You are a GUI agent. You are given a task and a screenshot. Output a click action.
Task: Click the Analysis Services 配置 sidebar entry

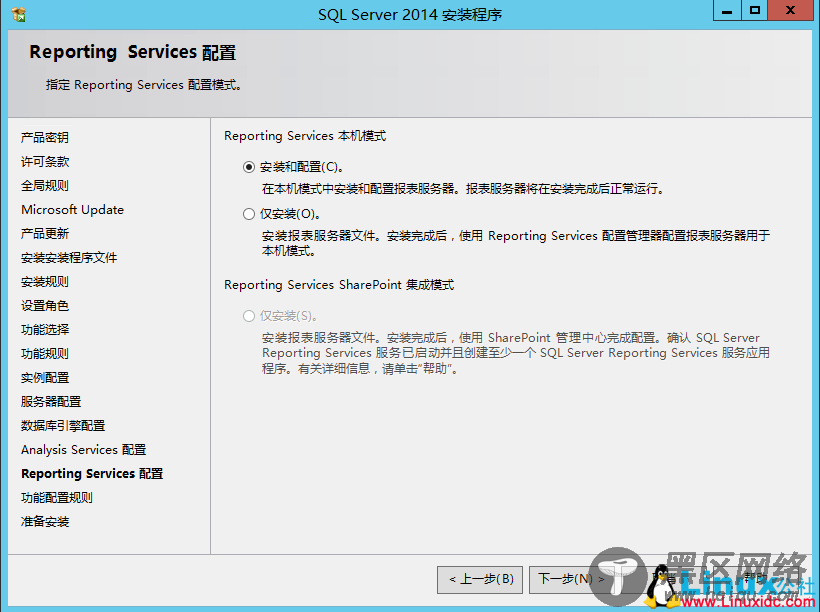point(84,450)
